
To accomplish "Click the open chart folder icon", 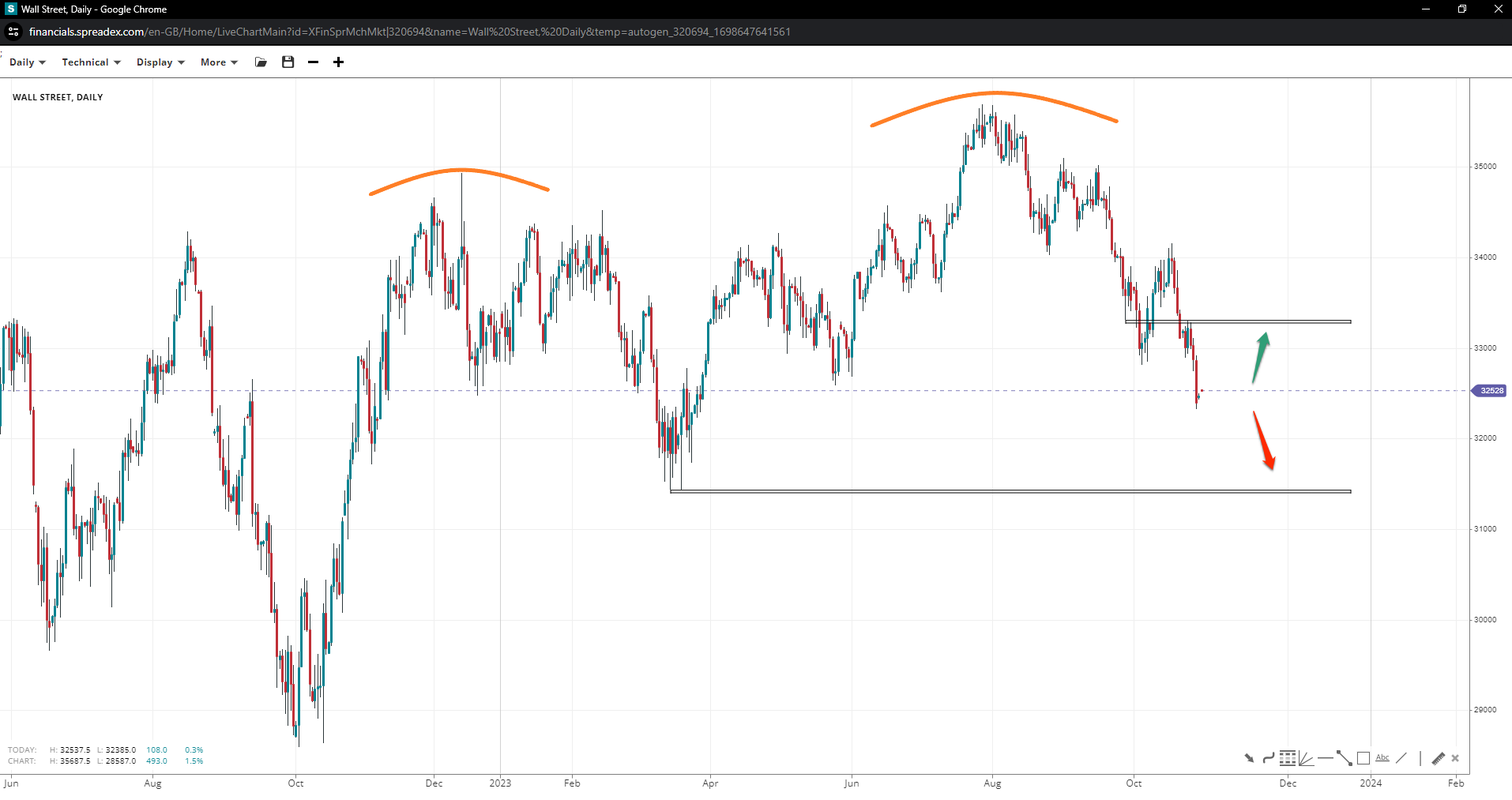I will pos(261,62).
